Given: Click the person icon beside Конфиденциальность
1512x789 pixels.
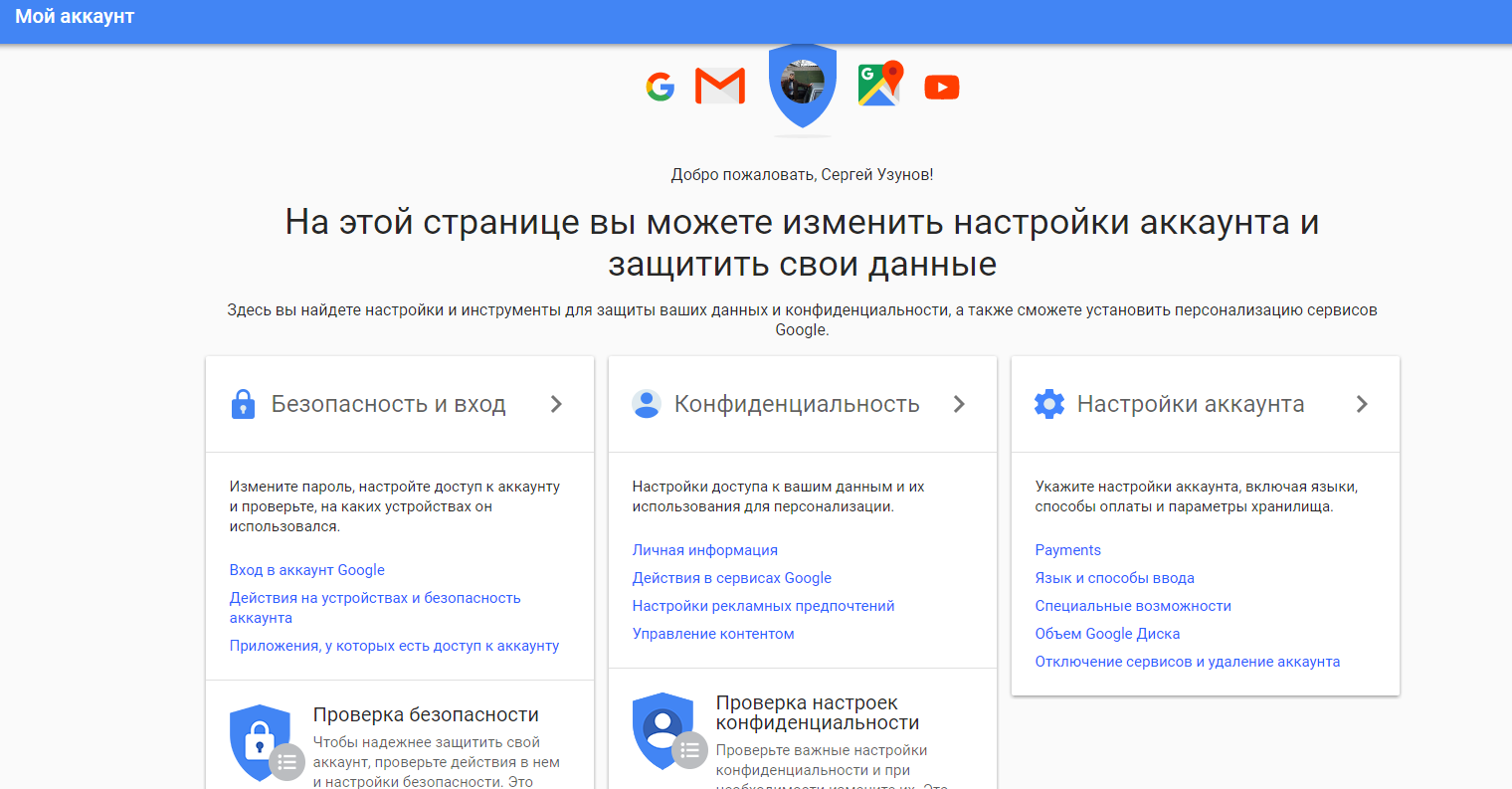Looking at the screenshot, I should (647, 404).
